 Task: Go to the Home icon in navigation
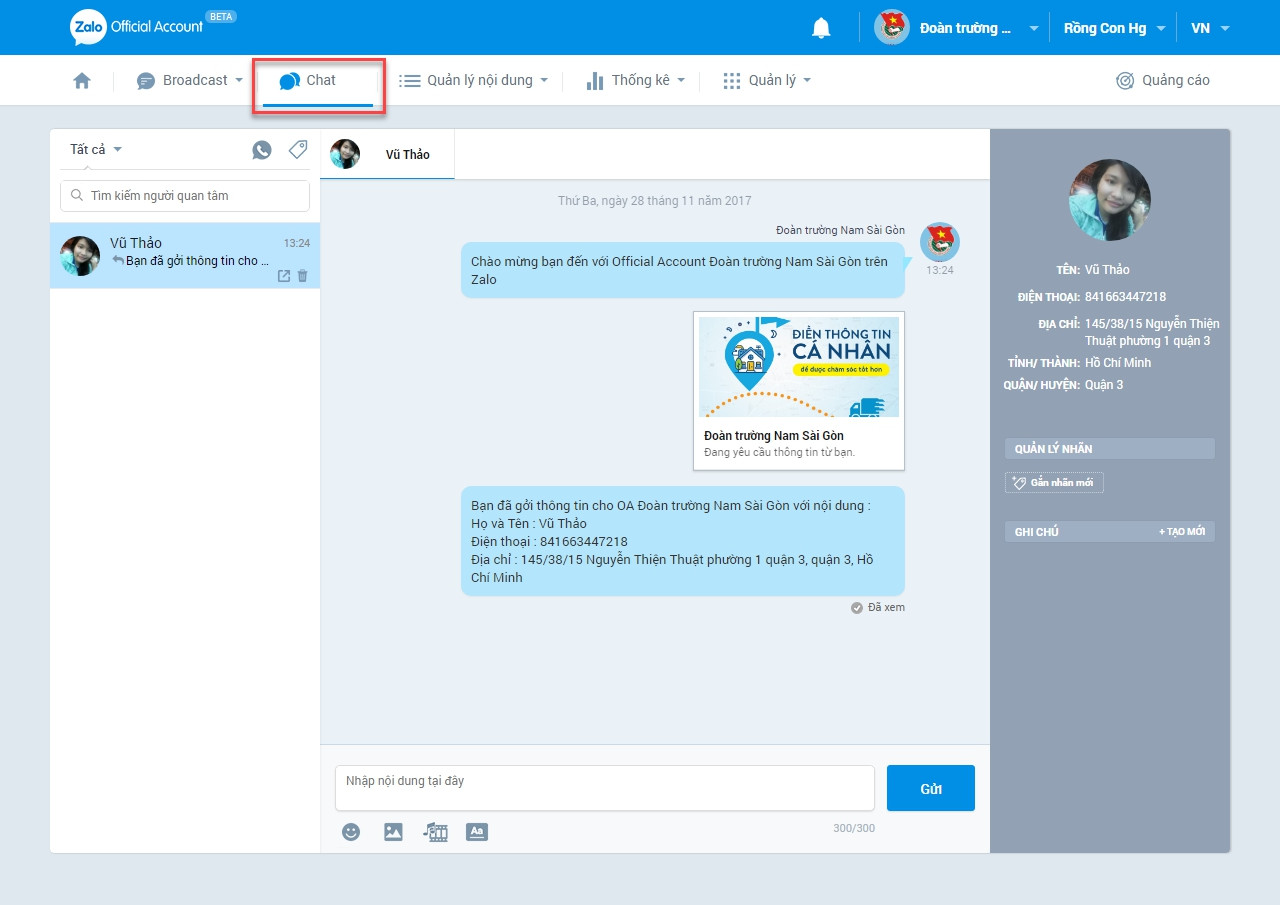point(82,81)
